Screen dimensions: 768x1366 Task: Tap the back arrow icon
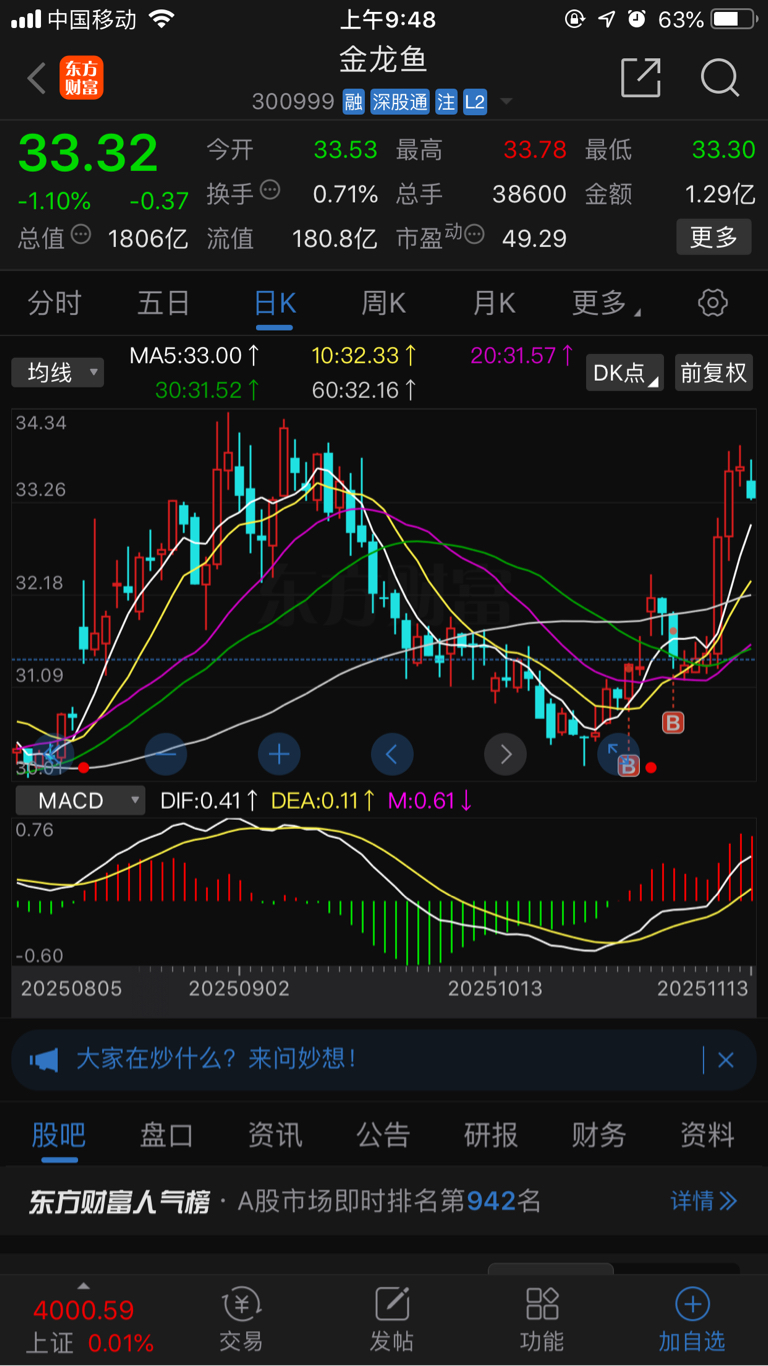pyautogui.click(x=37, y=78)
